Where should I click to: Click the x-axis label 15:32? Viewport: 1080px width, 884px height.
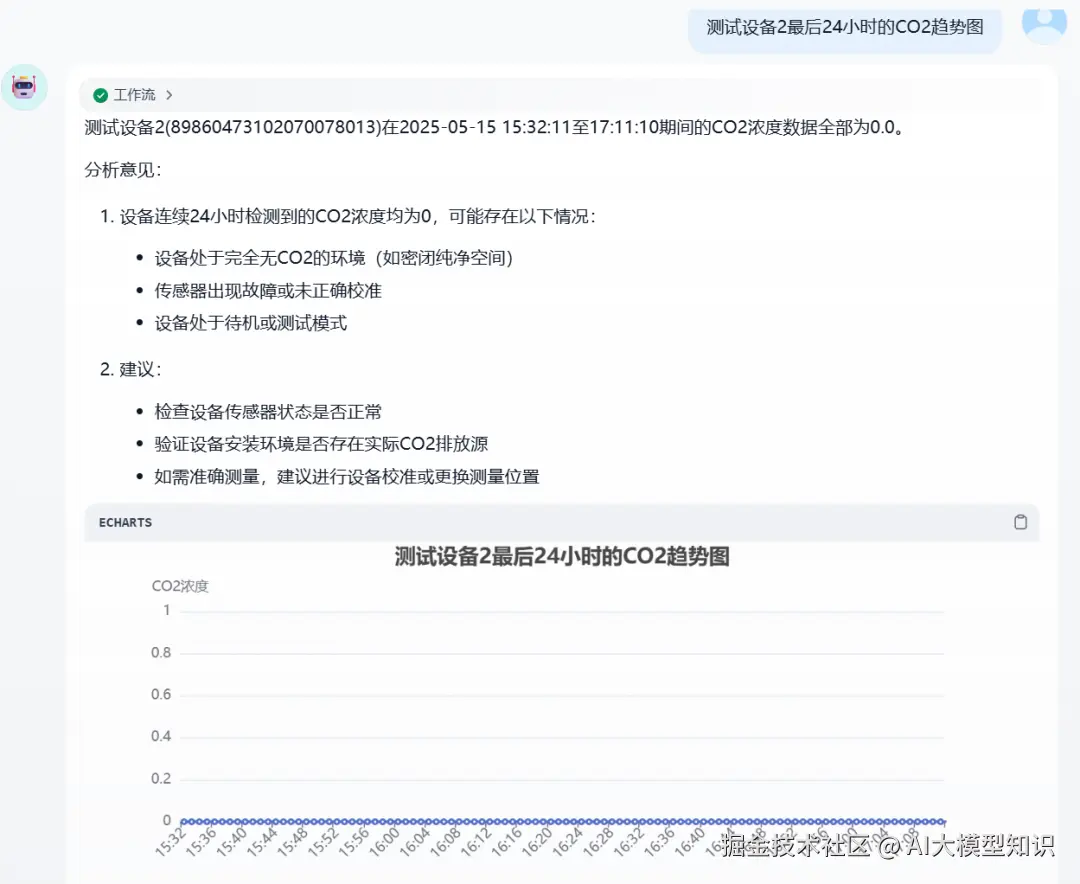tap(171, 842)
